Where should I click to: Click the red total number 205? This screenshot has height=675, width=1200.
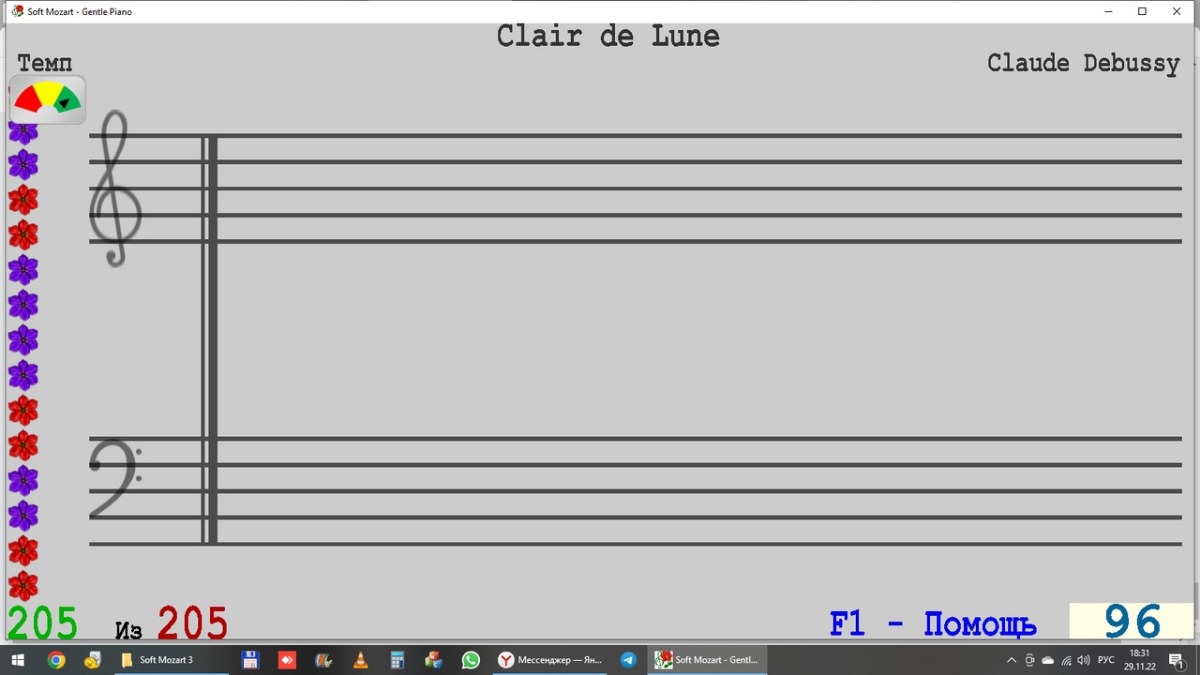click(192, 623)
